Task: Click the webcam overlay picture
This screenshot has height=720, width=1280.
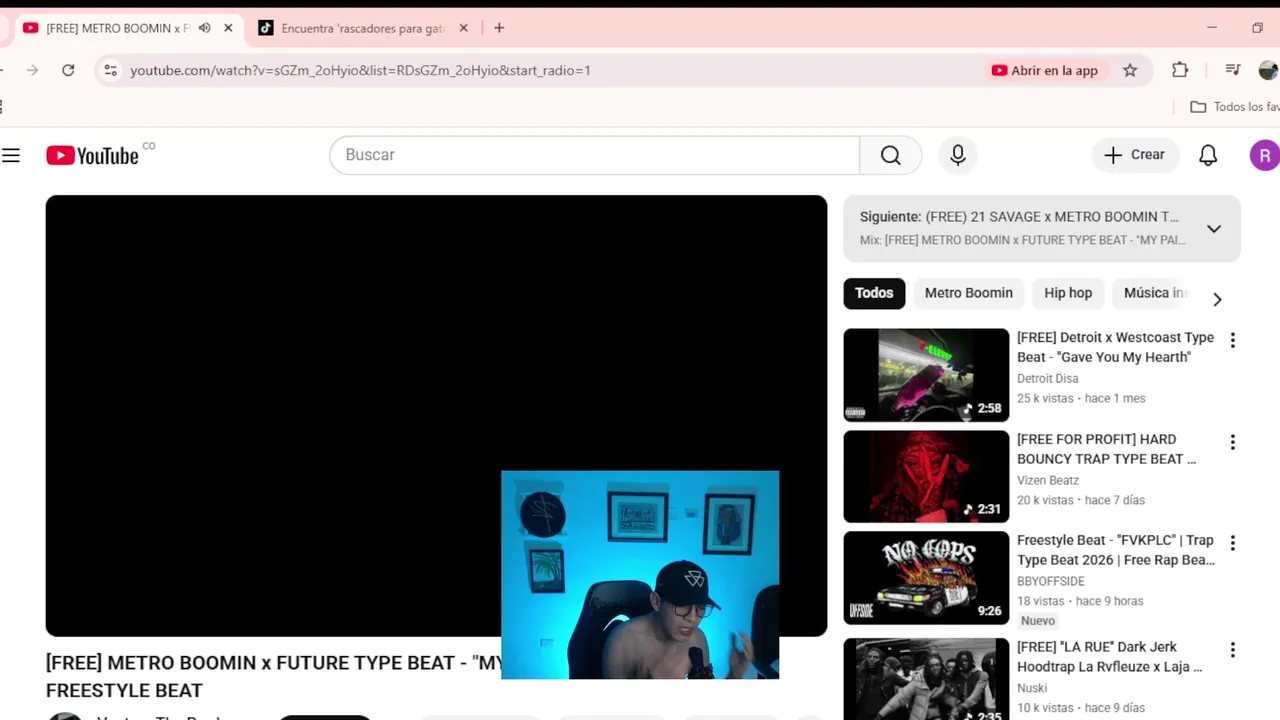Action: [640, 575]
